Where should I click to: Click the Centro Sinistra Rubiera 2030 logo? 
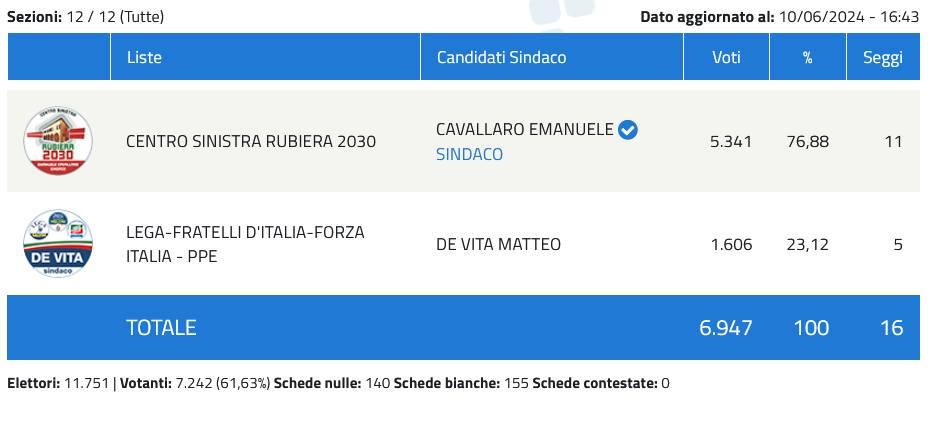58,141
